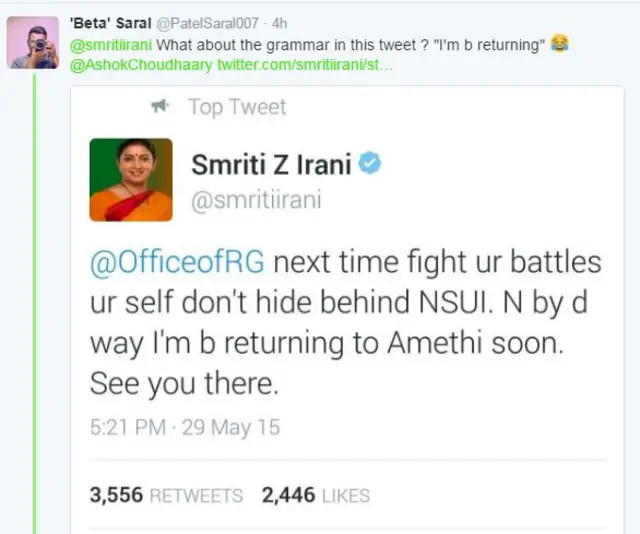Open Smriti Z Irani's profile photo

pos(131,179)
